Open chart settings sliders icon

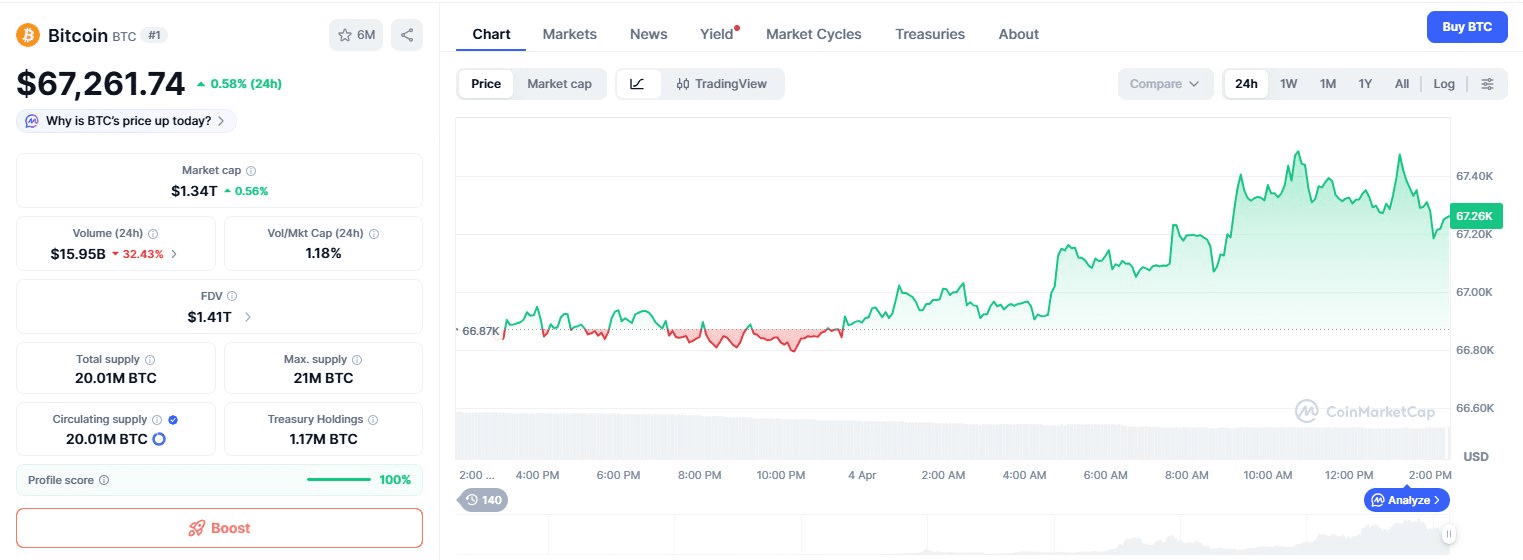pos(1488,84)
